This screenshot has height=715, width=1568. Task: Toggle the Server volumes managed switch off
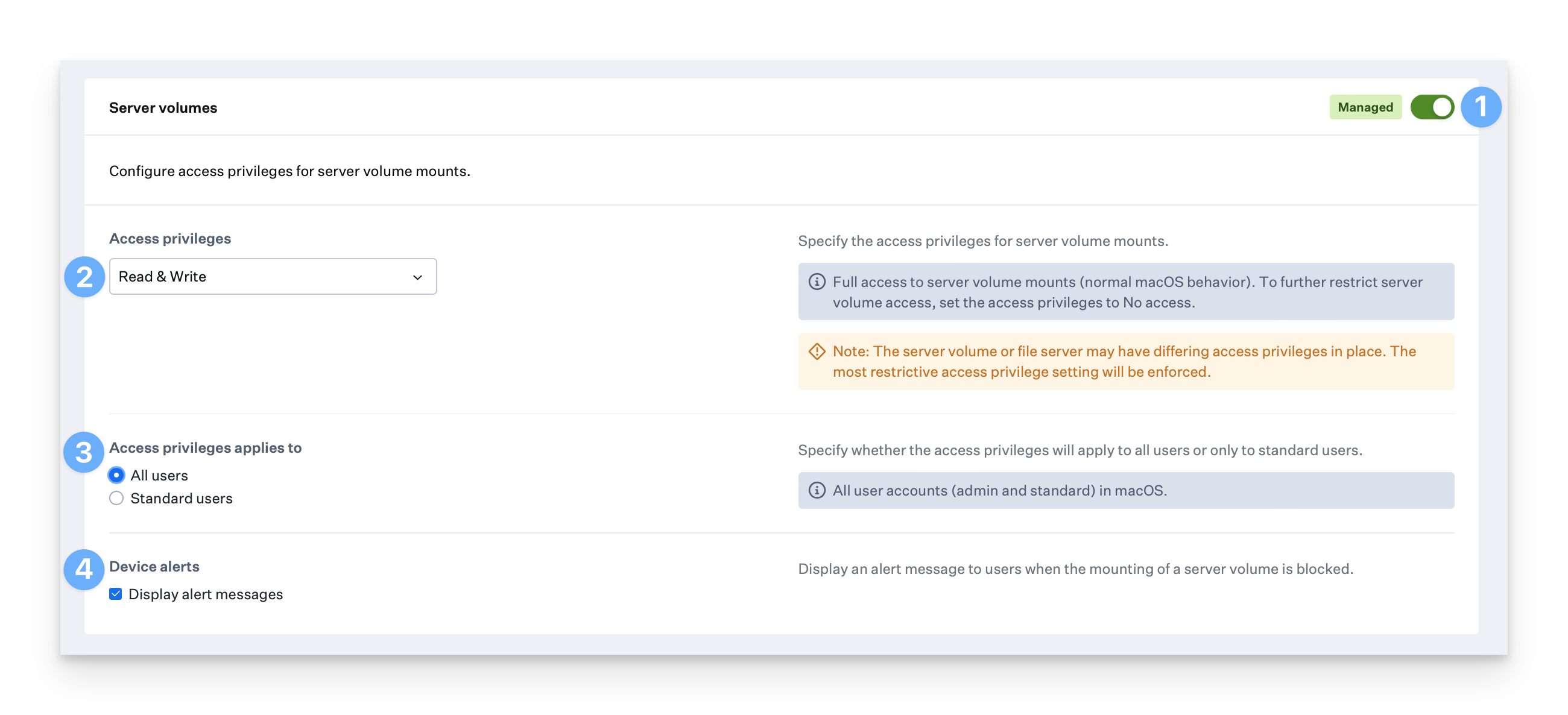(1432, 107)
